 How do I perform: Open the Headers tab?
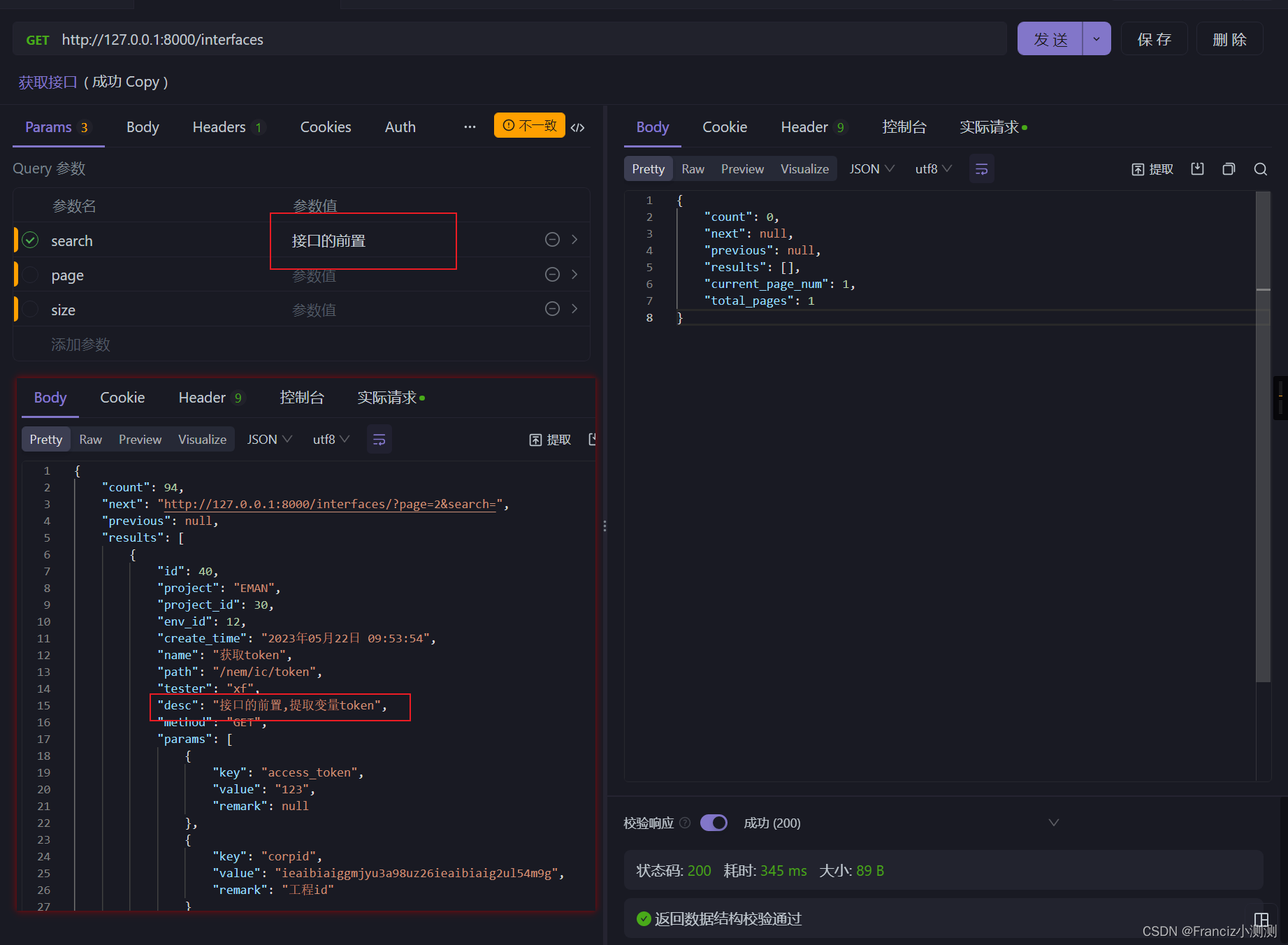[x=228, y=127]
